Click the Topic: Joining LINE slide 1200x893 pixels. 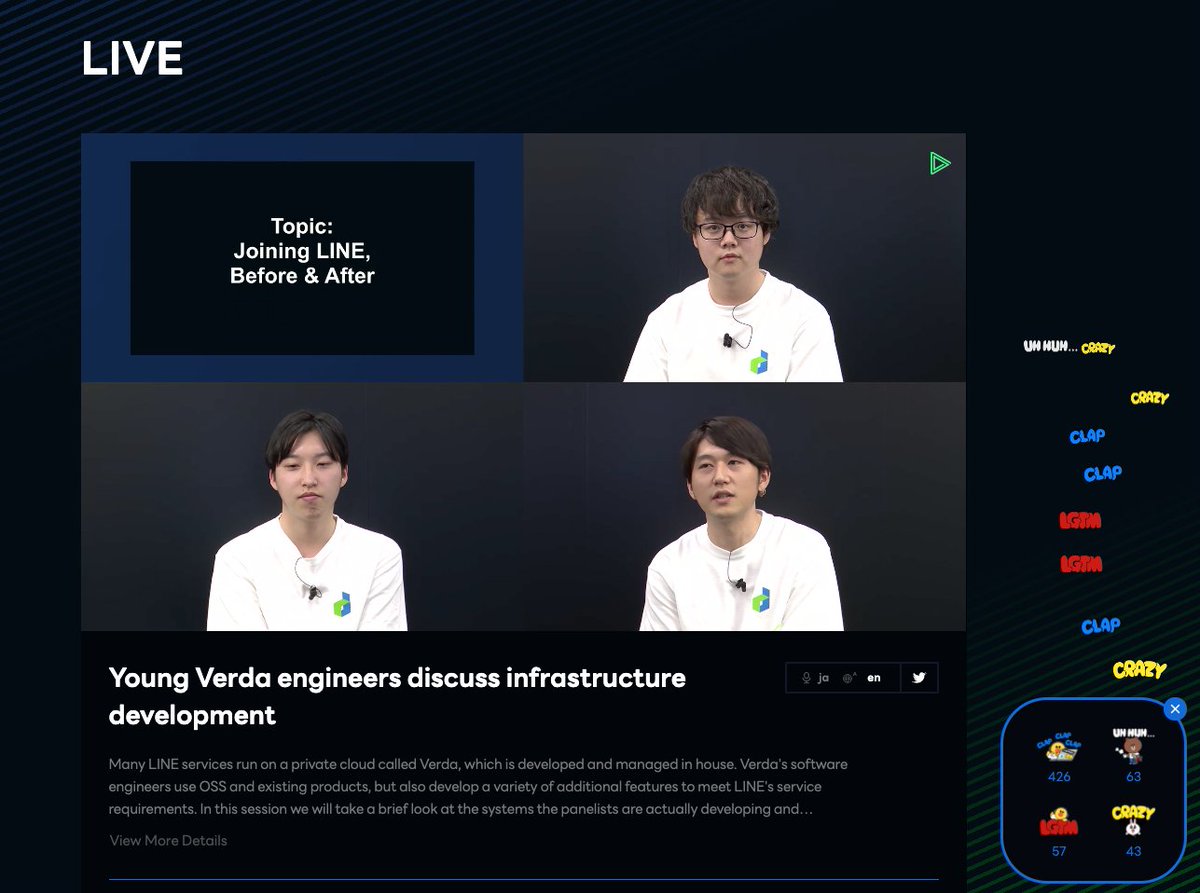pyautogui.click(x=302, y=258)
